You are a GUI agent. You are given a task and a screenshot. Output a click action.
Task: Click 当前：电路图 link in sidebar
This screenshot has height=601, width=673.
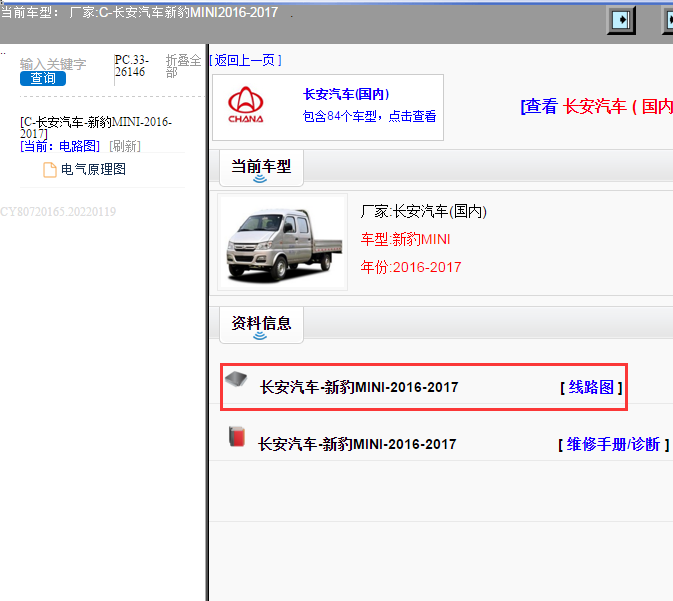click(x=60, y=146)
